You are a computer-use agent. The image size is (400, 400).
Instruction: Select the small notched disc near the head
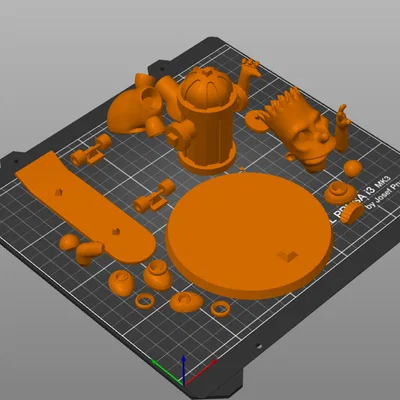click(x=257, y=121)
